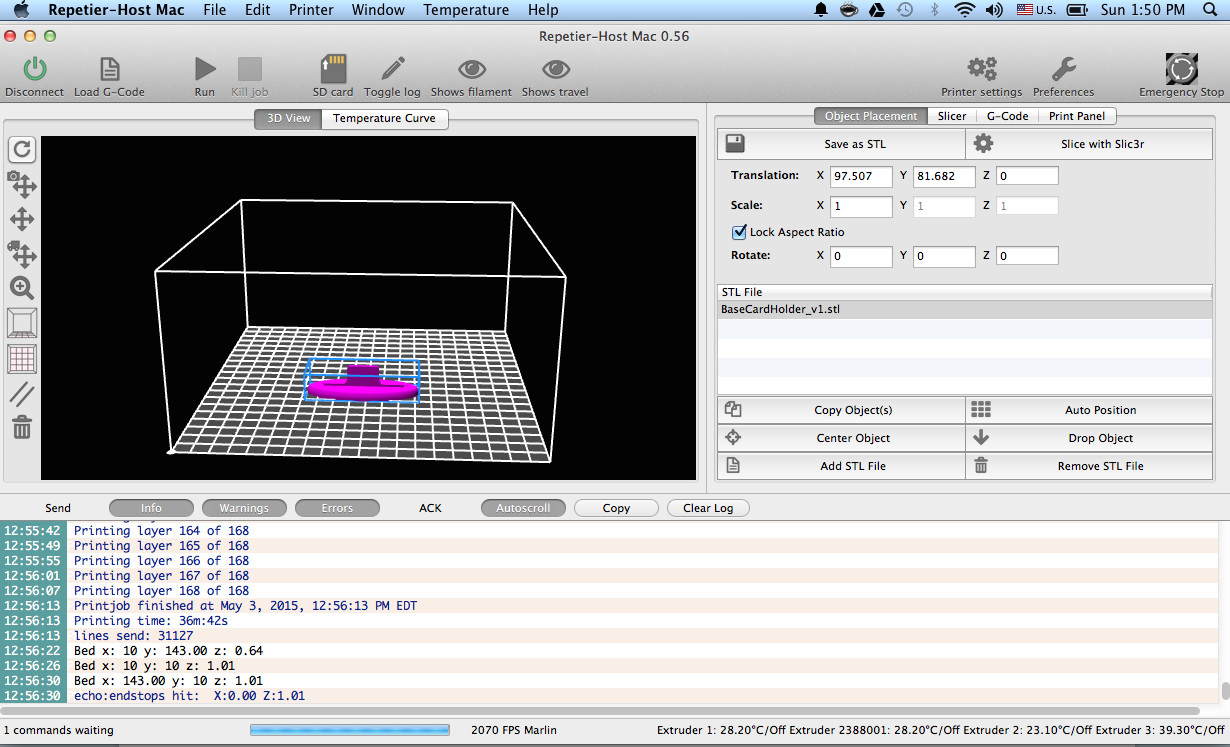The image size is (1230, 747).
Task: Open Spotlight search magnifier in the menu bar
Action: pos(1211,10)
